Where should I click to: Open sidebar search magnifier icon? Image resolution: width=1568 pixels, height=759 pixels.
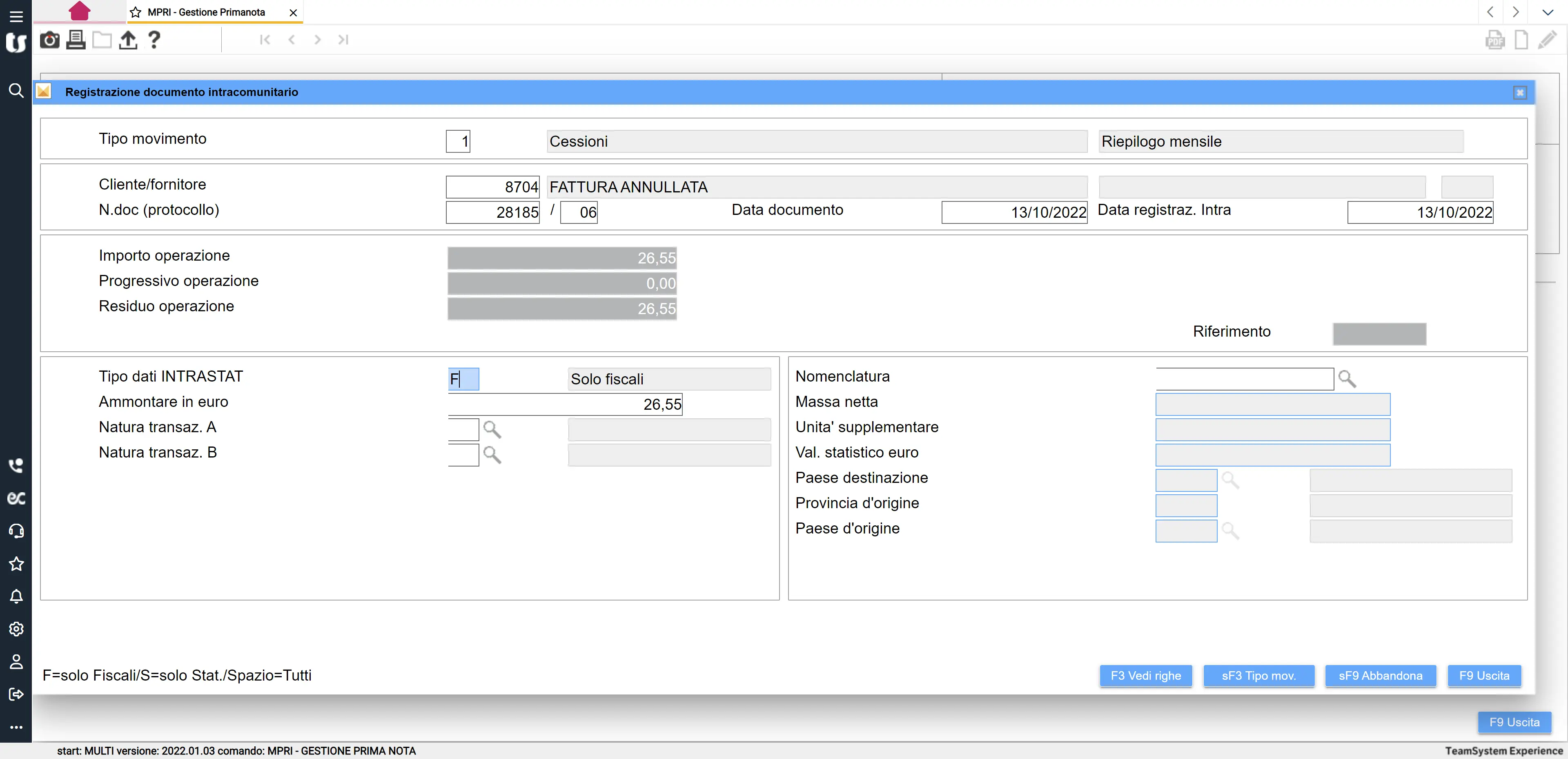point(16,91)
